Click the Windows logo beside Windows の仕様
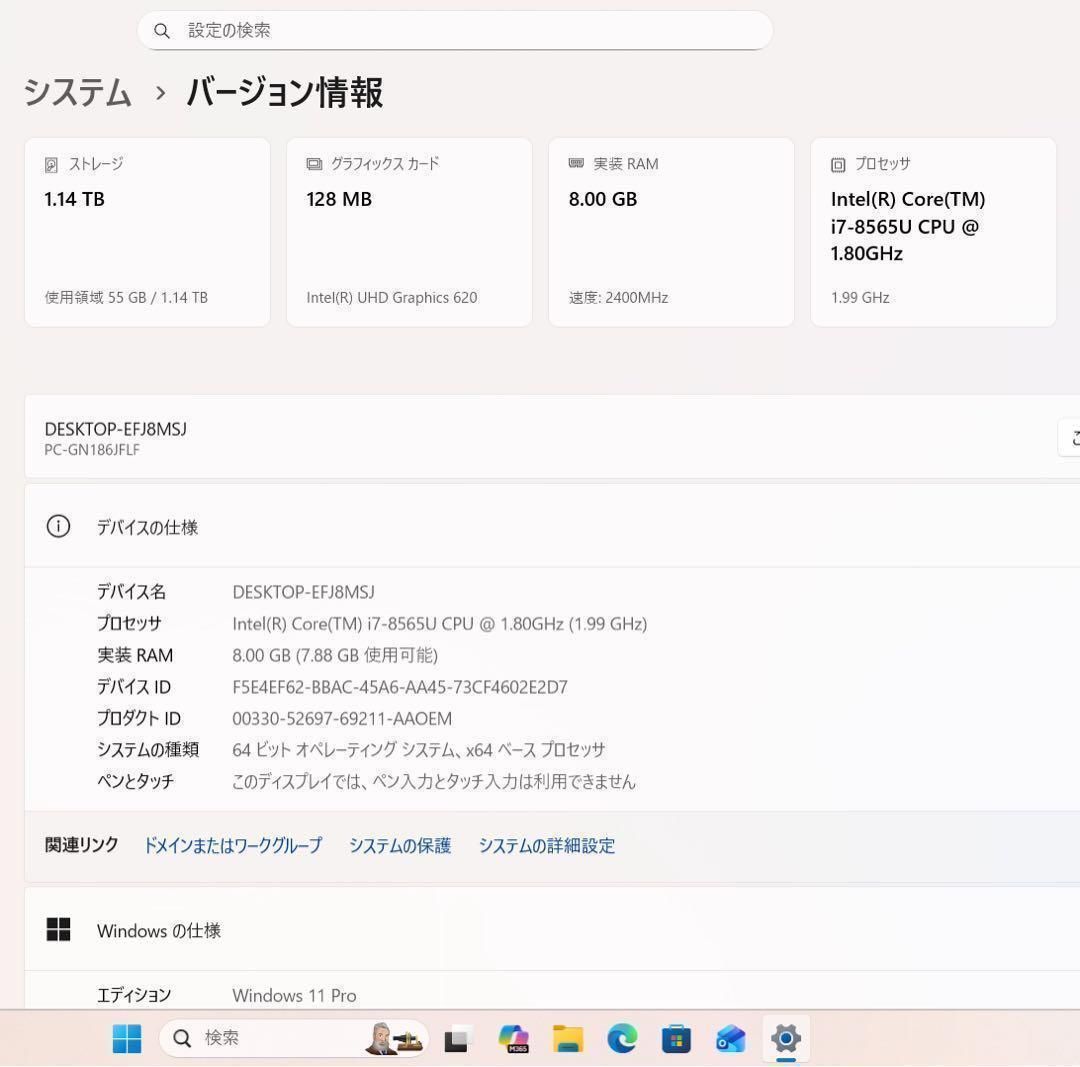 (59, 929)
